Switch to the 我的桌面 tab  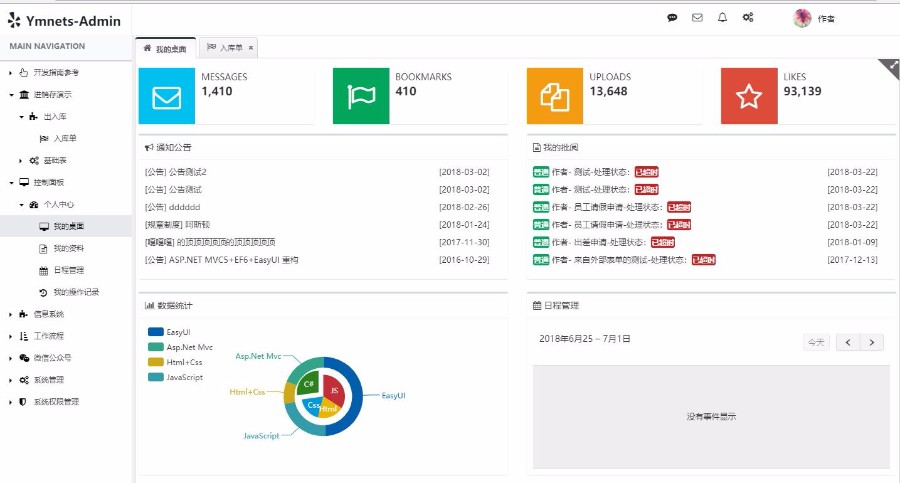tap(165, 48)
